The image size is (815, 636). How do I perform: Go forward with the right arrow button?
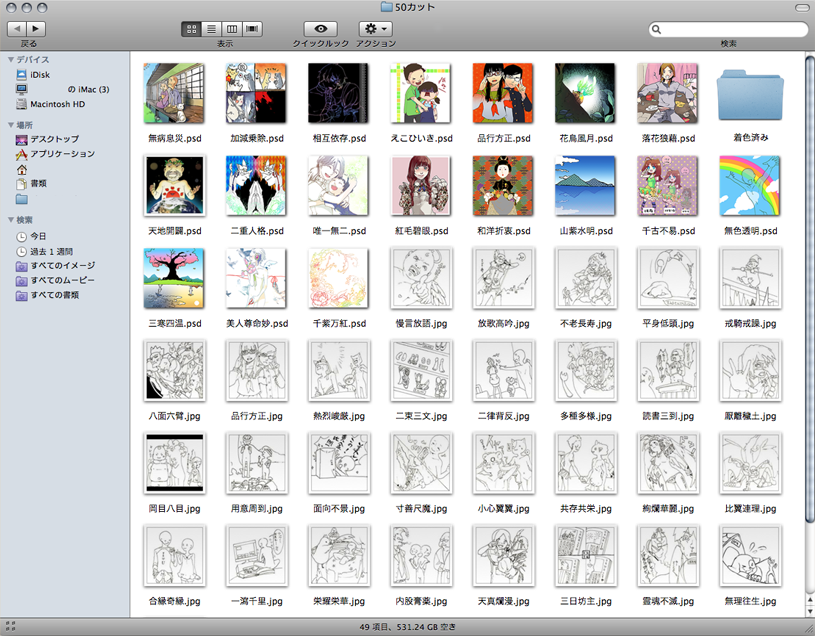point(36,29)
